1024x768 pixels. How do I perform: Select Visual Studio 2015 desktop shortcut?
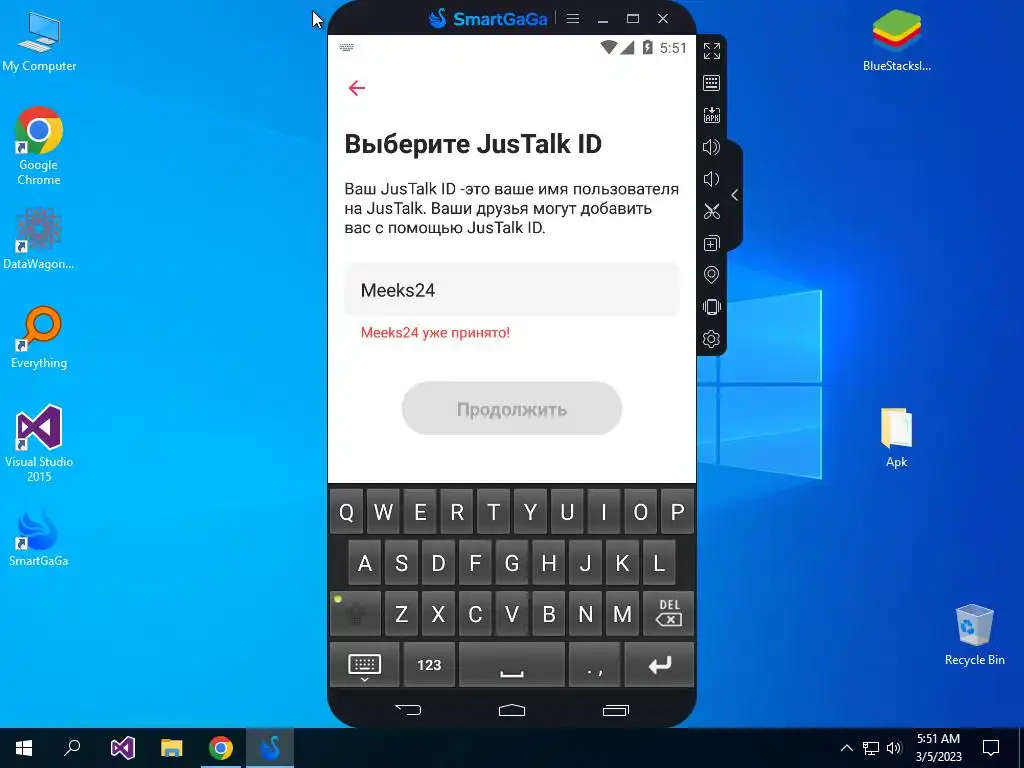tap(39, 444)
